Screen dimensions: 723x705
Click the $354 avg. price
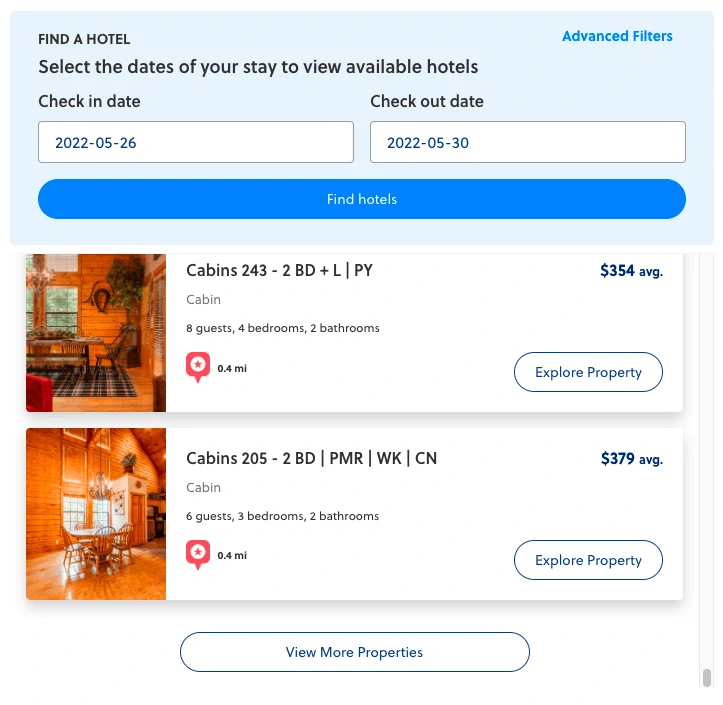631,271
